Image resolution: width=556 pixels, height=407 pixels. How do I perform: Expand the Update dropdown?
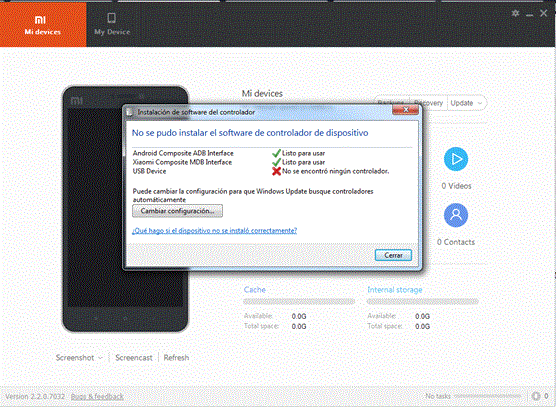tap(467, 103)
